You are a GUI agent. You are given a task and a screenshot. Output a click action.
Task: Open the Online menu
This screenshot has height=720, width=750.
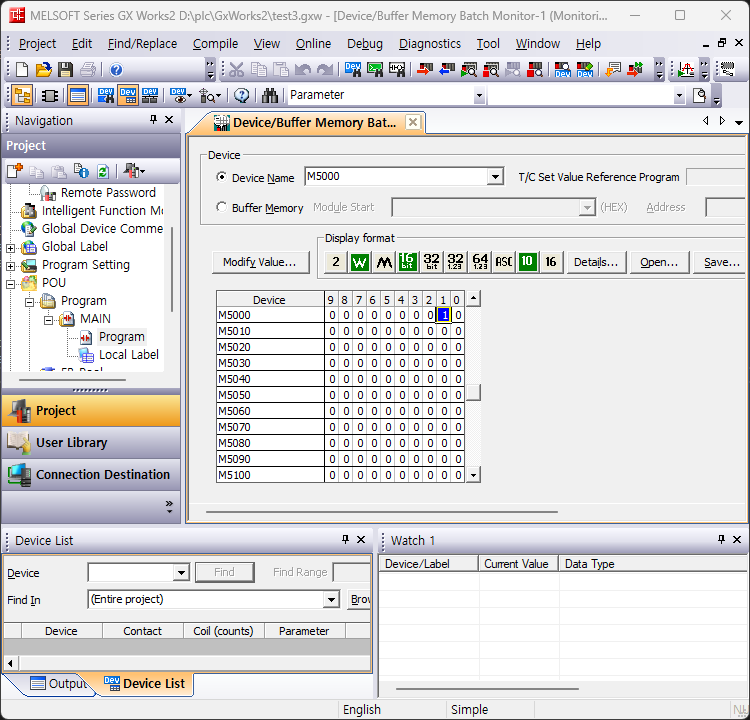[313, 44]
